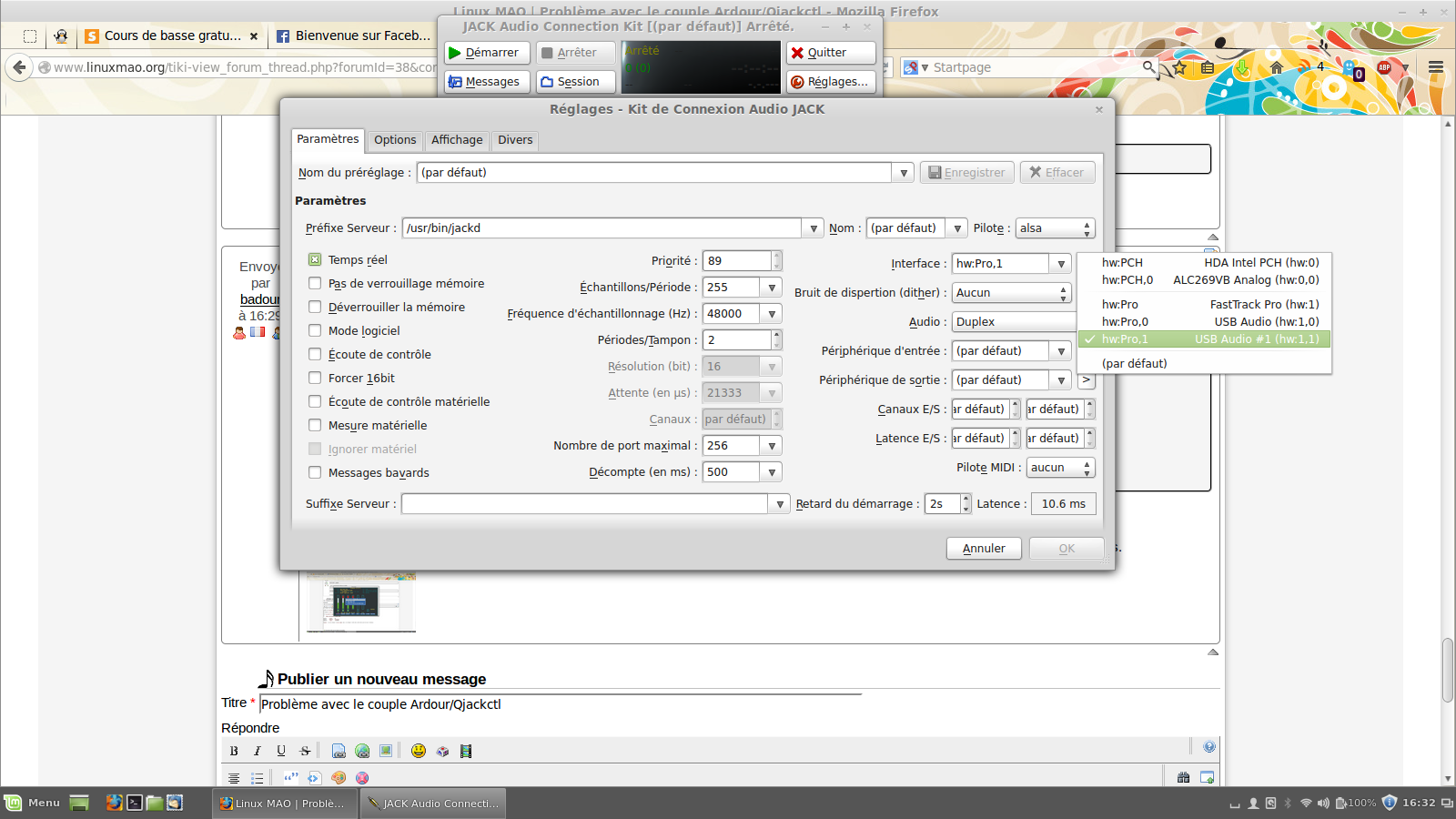Image resolution: width=1456 pixels, height=819 pixels.
Task: Click the bold formatting icon in editor
Action: [x=234, y=751]
